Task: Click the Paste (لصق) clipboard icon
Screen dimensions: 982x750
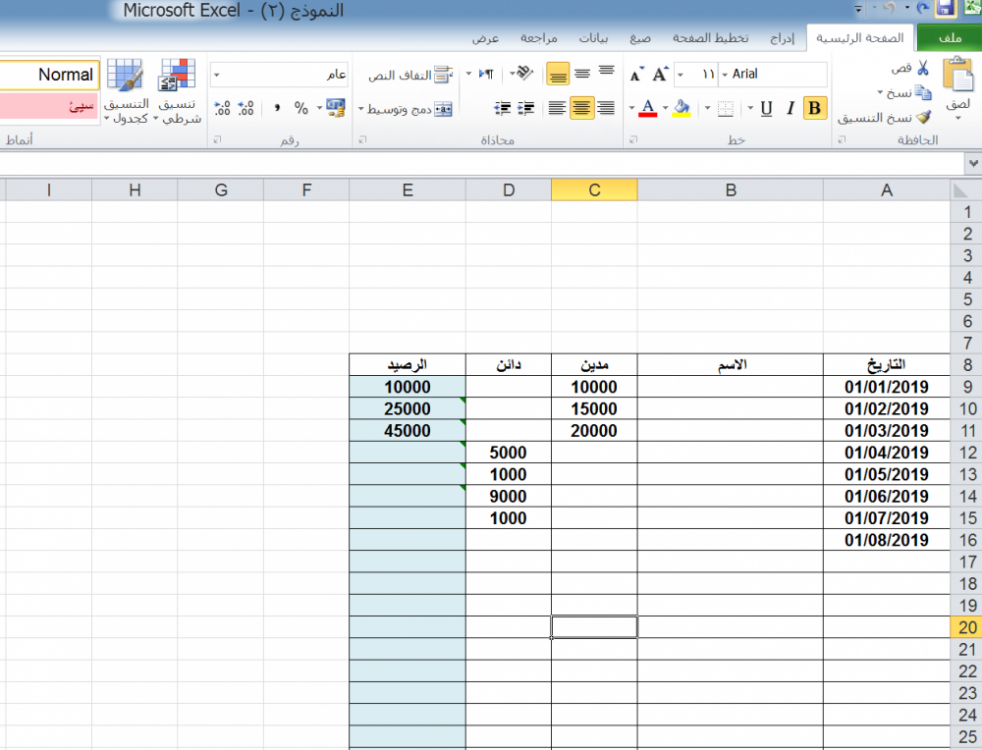Action: click(x=957, y=79)
